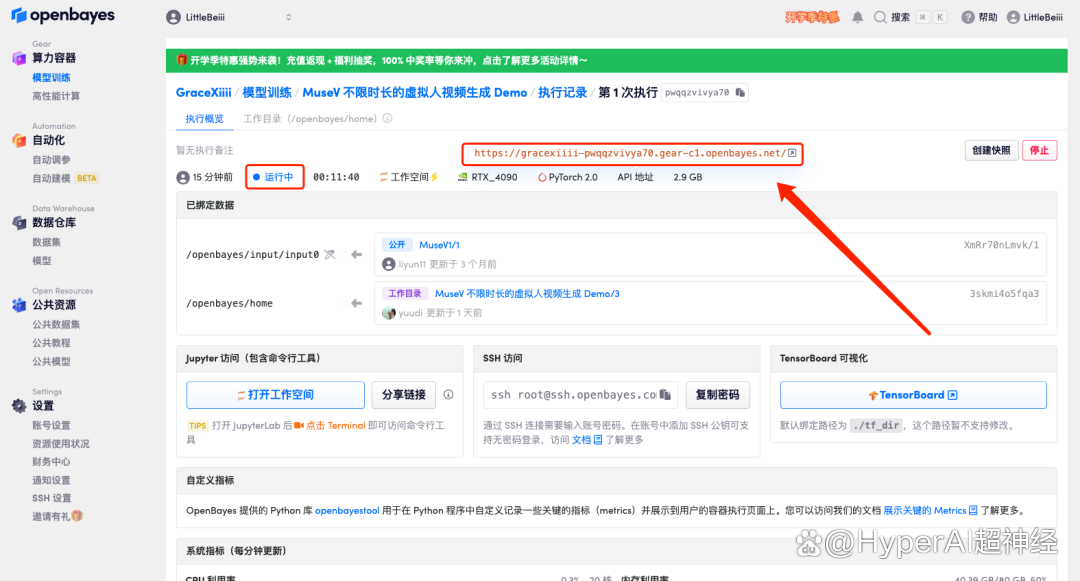Click the MuseV Demo breadcrumb link
This screenshot has height=581, width=1080.
point(415,92)
